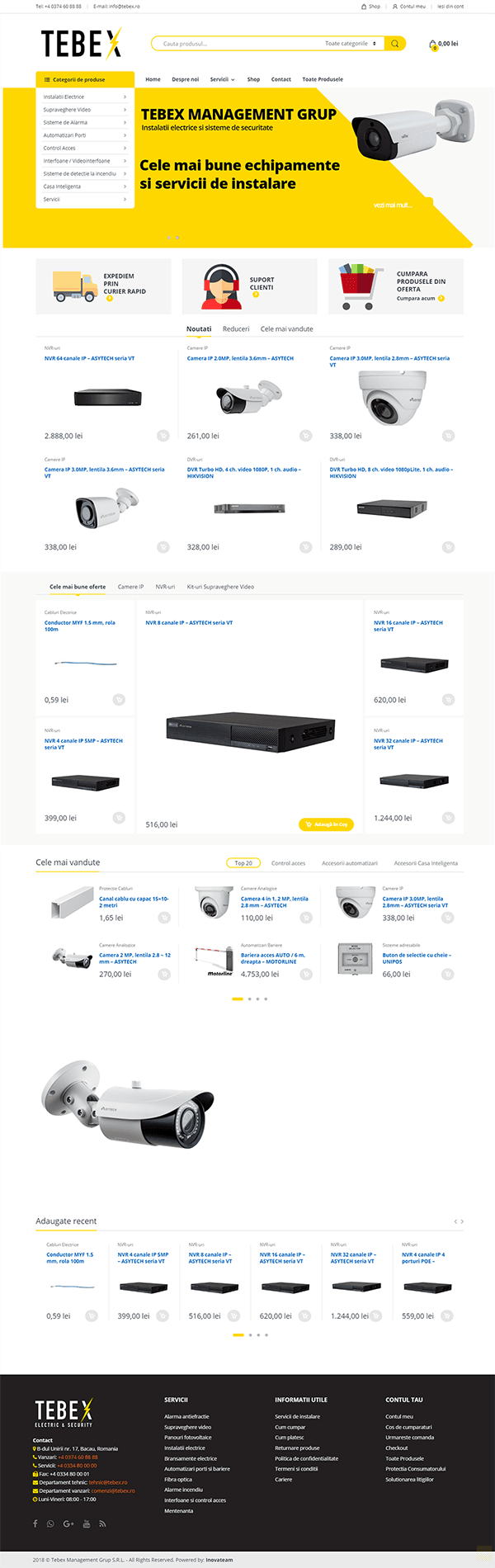Screen dimensions: 495x1568
Task: Click the yellow search magnifier button
Action: [x=395, y=44]
